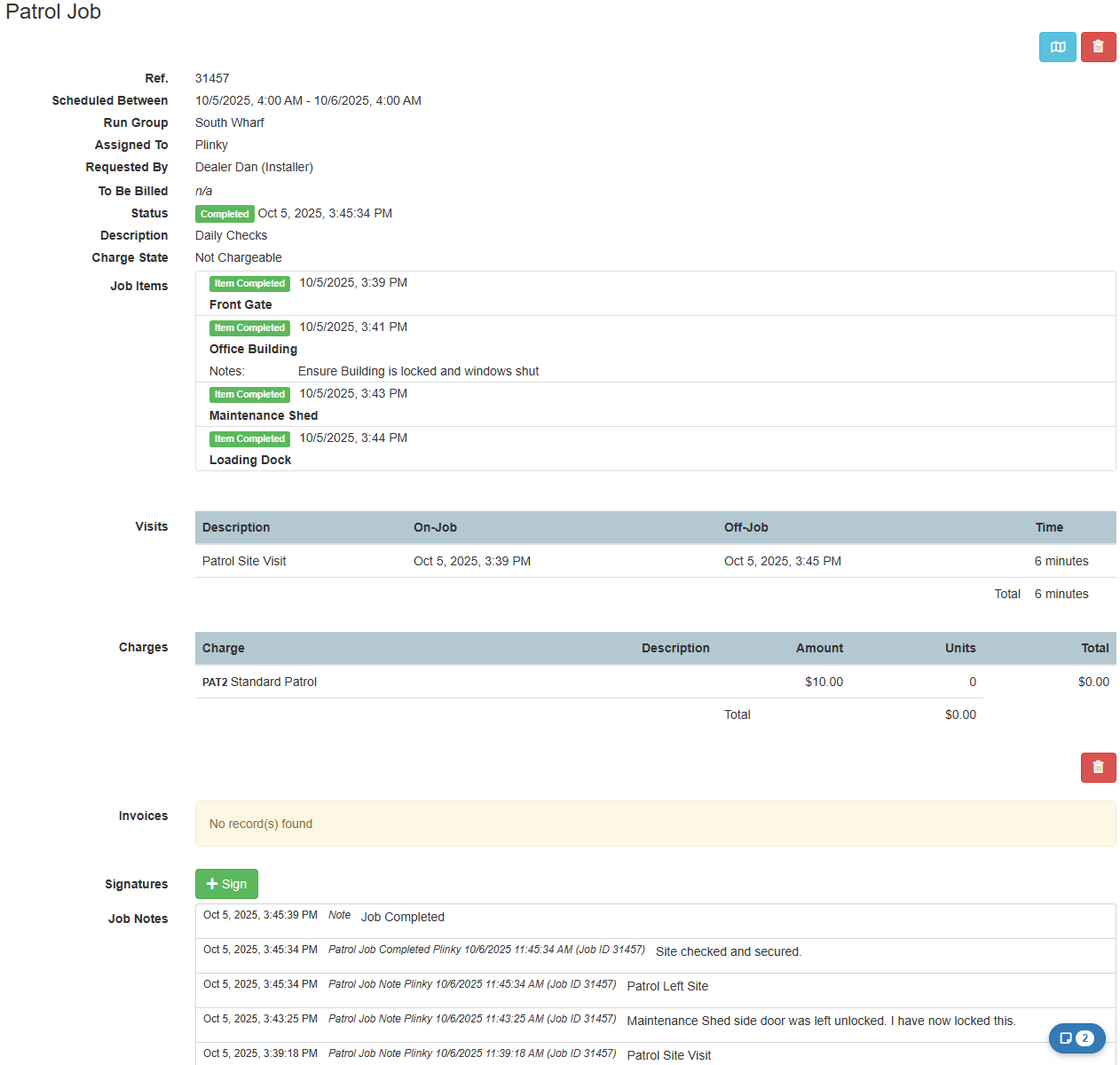Select the Office Building job item
The height and width of the screenshot is (1065, 1120).
253,349
